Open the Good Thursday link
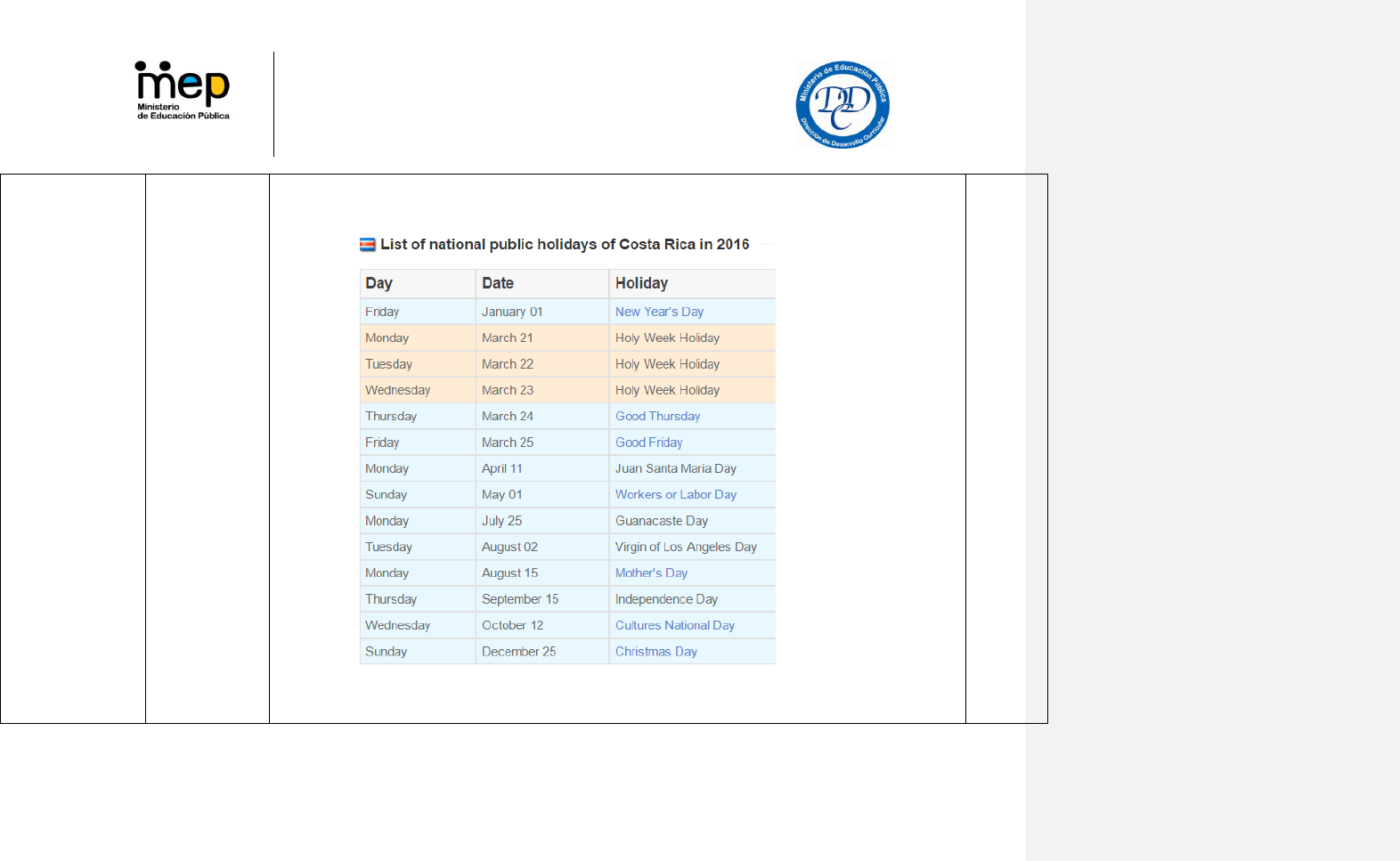Image resolution: width=1400 pixels, height=861 pixels. coord(657,416)
